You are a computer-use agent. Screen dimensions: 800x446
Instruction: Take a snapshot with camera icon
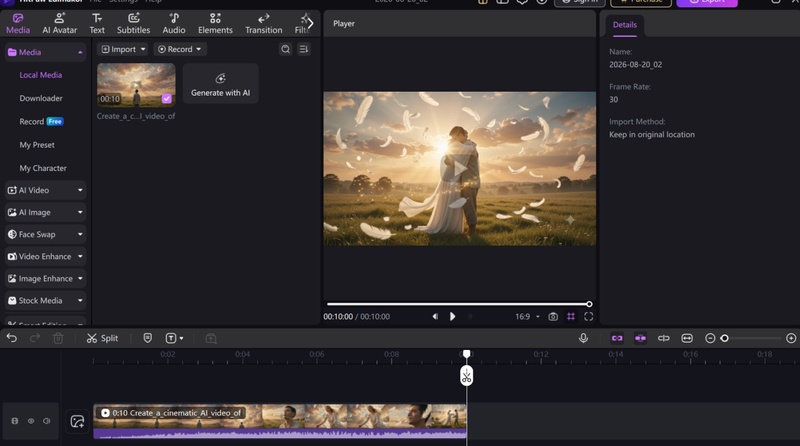pyautogui.click(x=553, y=316)
